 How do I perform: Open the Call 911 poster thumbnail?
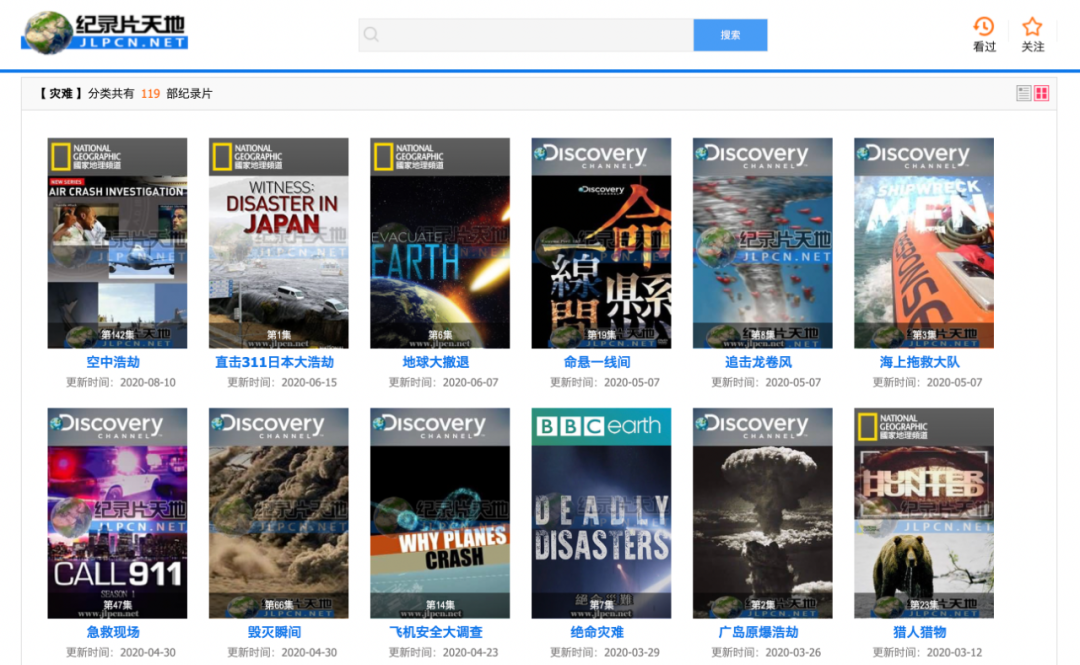click(117, 513)
